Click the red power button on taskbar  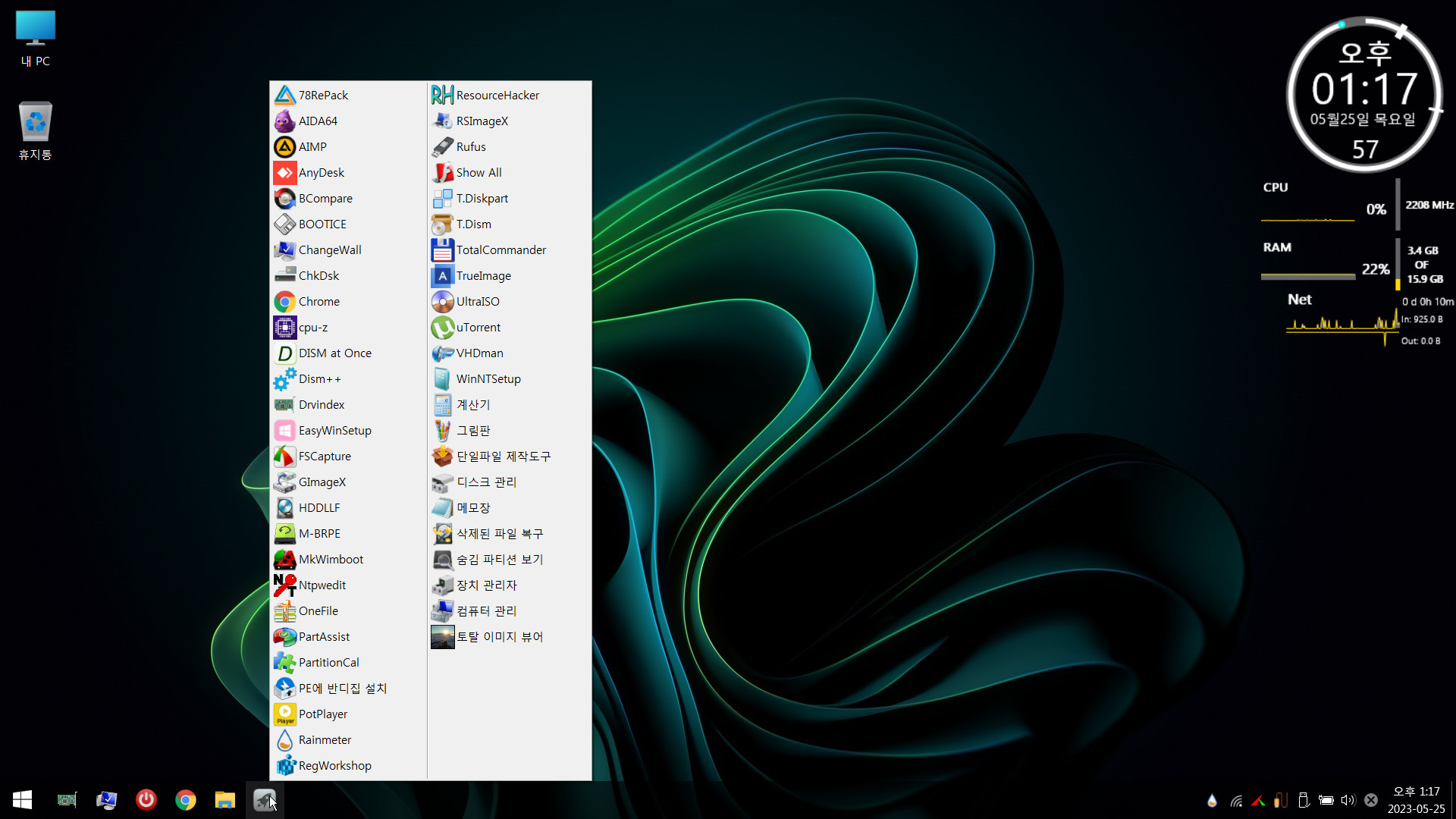click(146, 799)
